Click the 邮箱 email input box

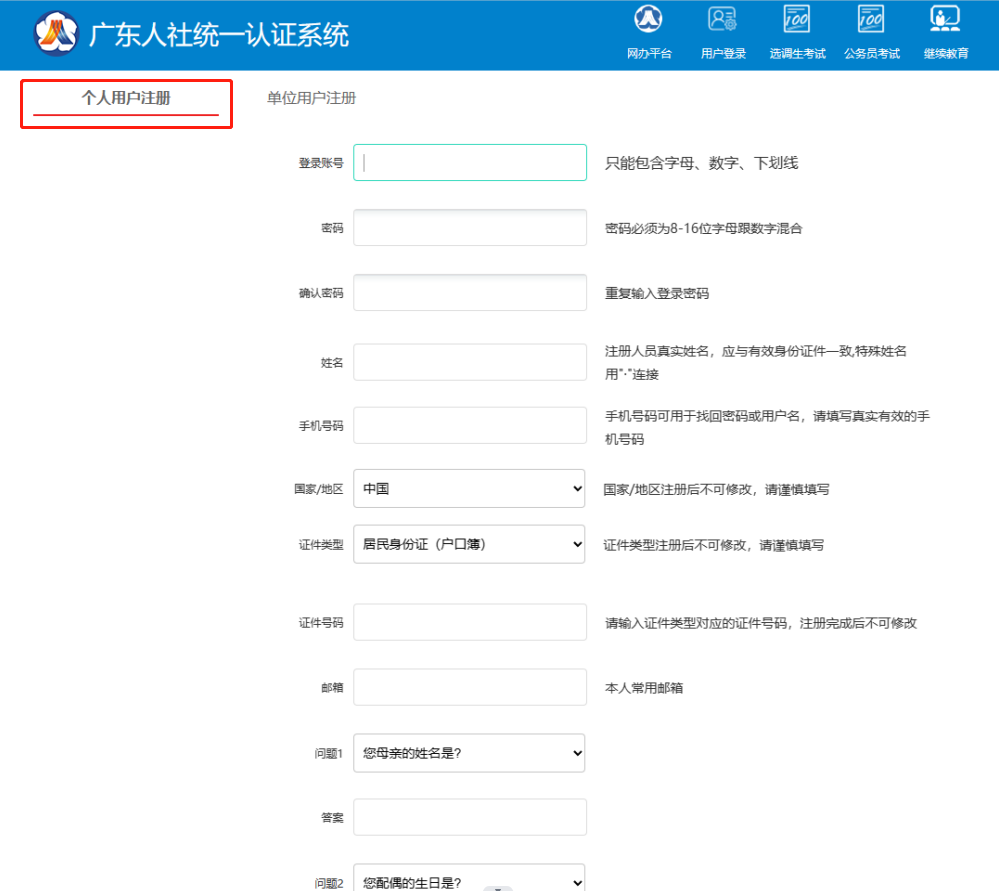click(468, 687)
